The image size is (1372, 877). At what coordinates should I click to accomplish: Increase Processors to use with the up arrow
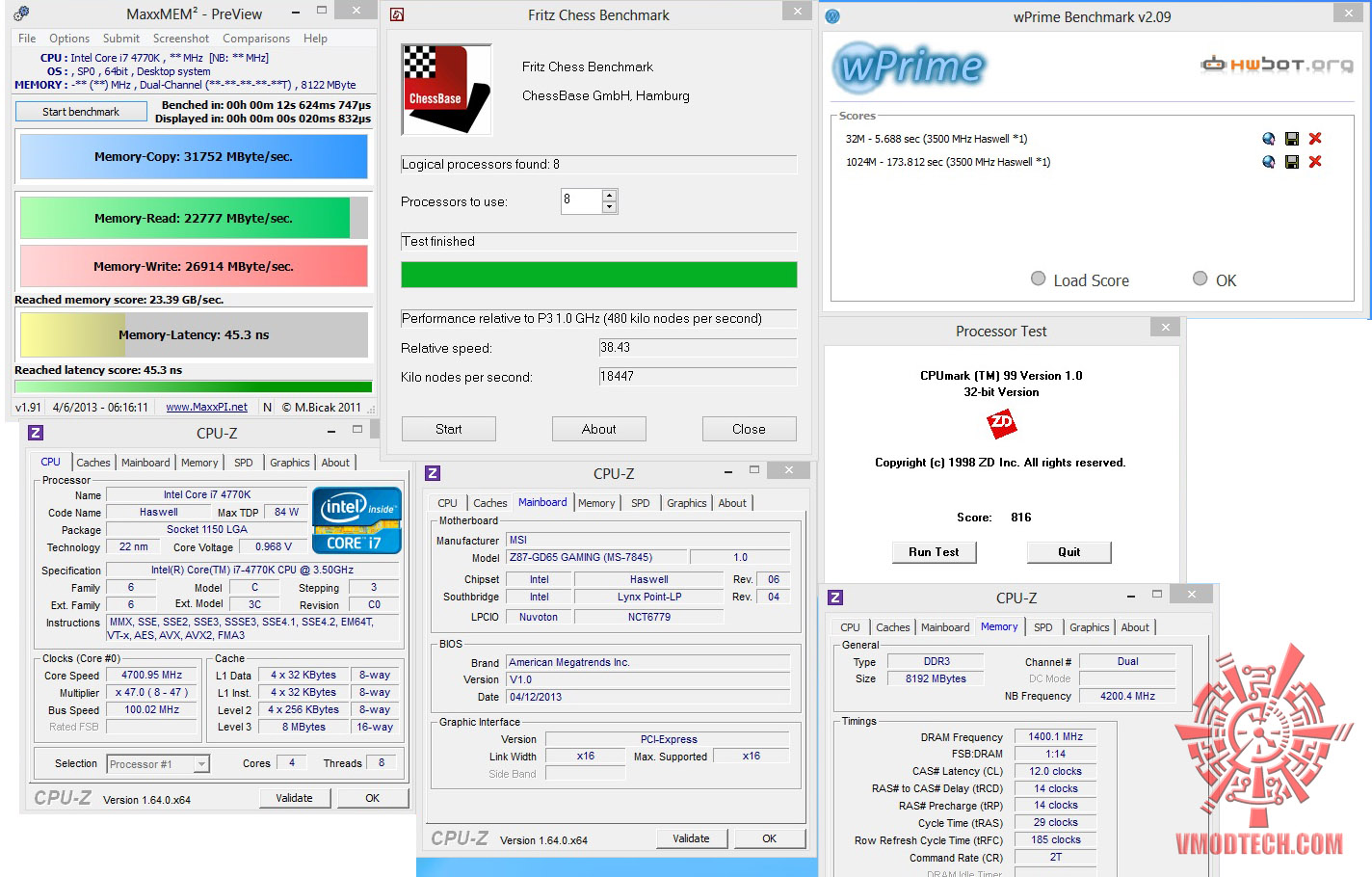(609, 196)
